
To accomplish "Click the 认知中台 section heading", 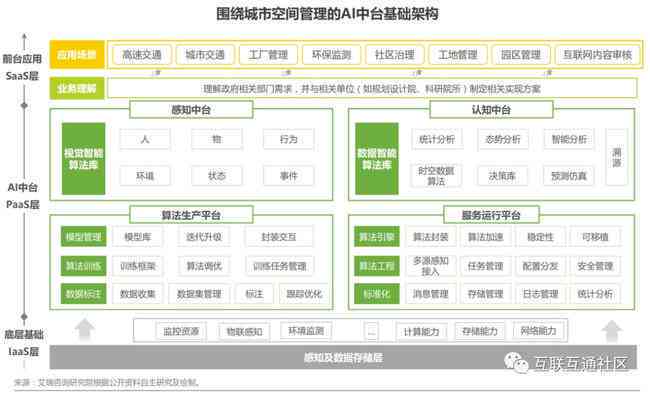I will (x=491, y=110).
